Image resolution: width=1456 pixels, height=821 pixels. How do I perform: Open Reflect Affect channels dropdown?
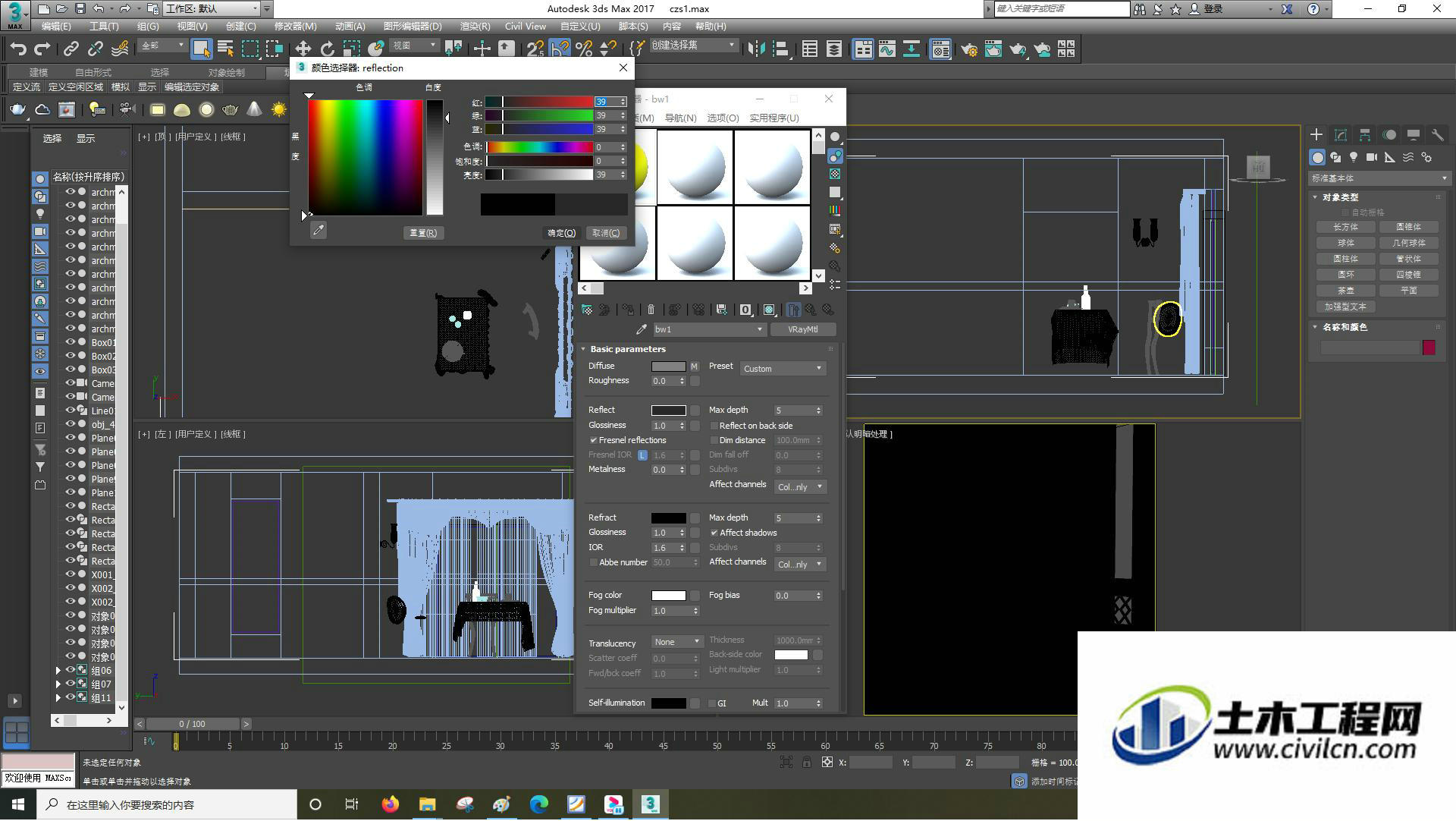pyautogui.click(x=799, y=487)
